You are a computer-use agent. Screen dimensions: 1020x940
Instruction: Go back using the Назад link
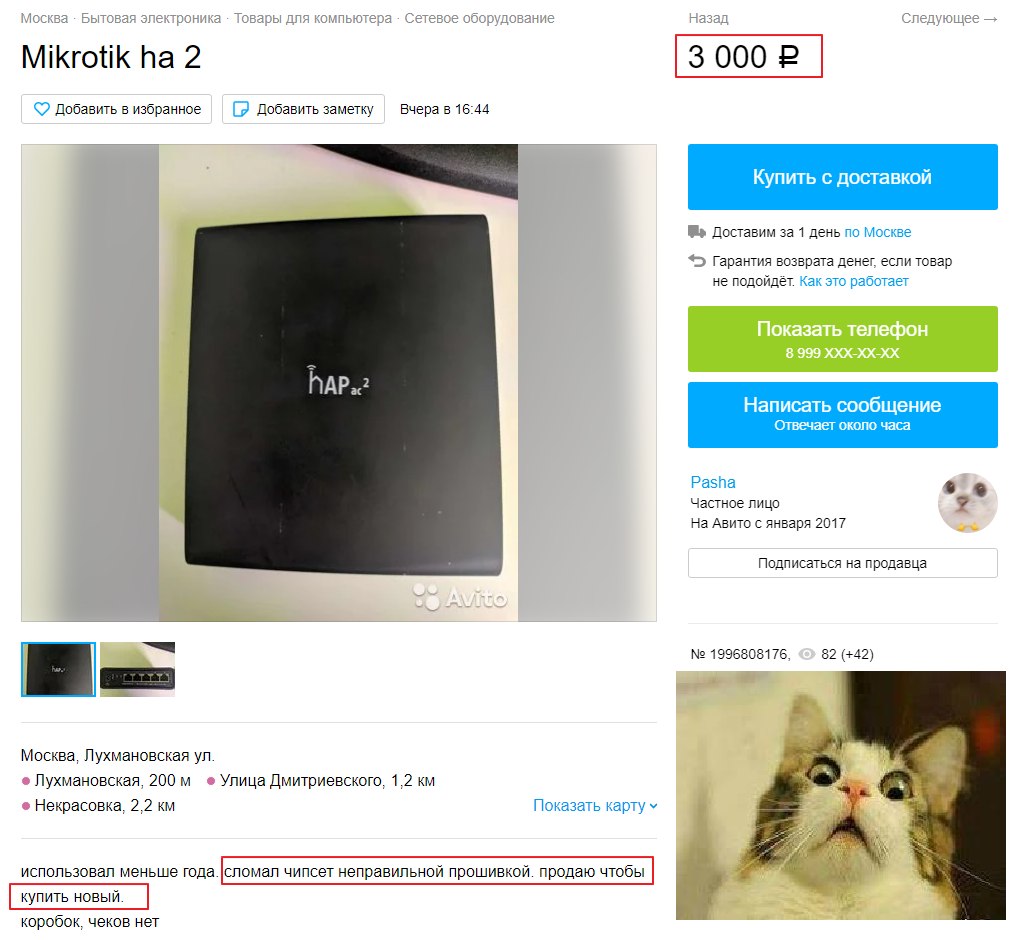pyautogui.click(x=708, y=18)
